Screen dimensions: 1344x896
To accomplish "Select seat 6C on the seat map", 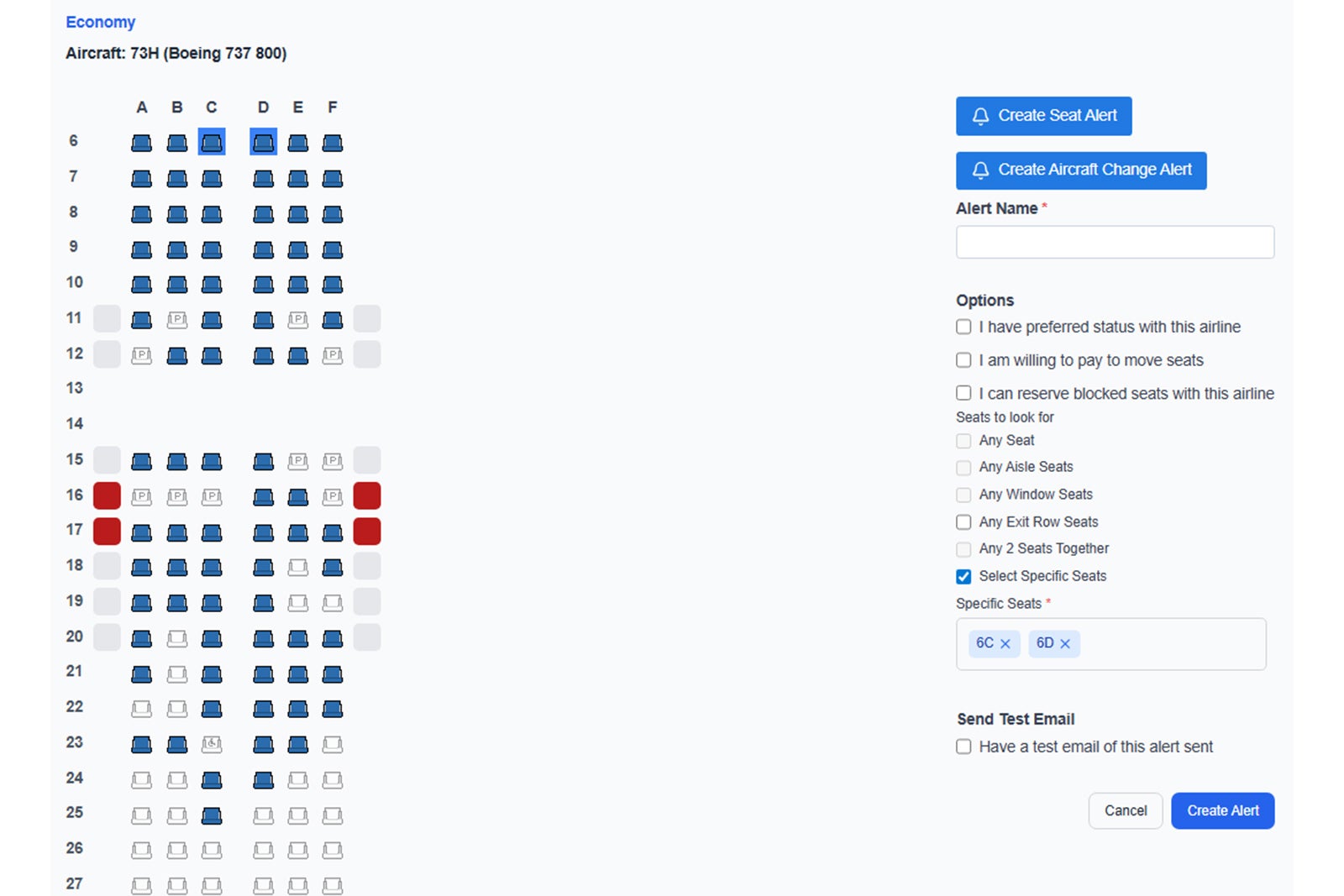I will 212,143.
